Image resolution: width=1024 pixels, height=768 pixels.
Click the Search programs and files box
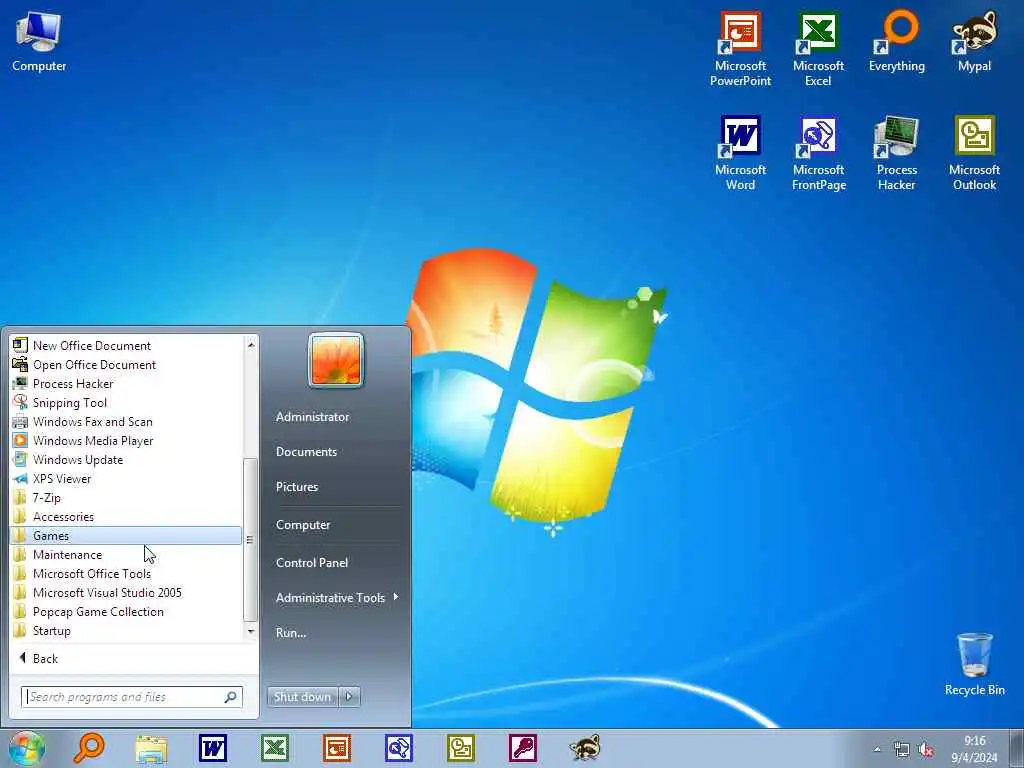[131, 697]
